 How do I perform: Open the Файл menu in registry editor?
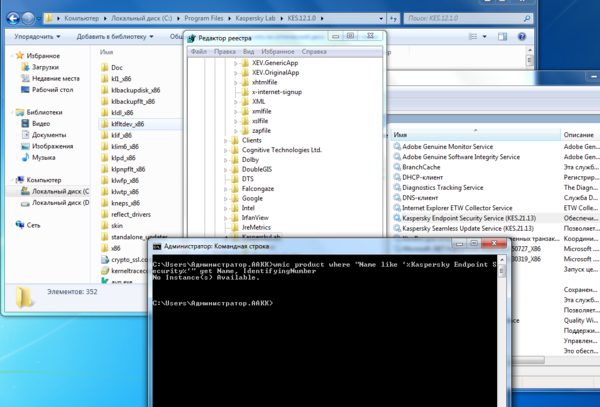click(198, 50)
